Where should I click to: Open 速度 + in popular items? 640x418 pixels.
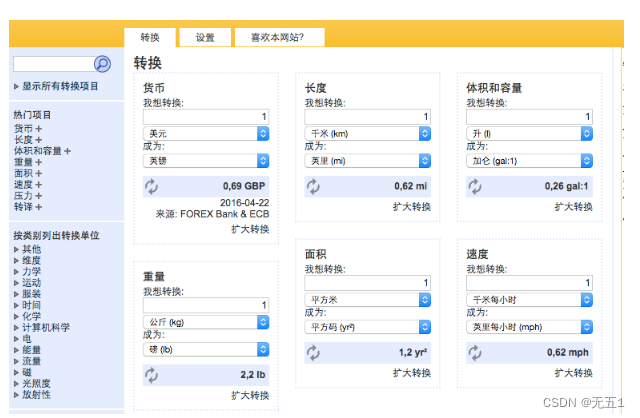coord(28,185)
